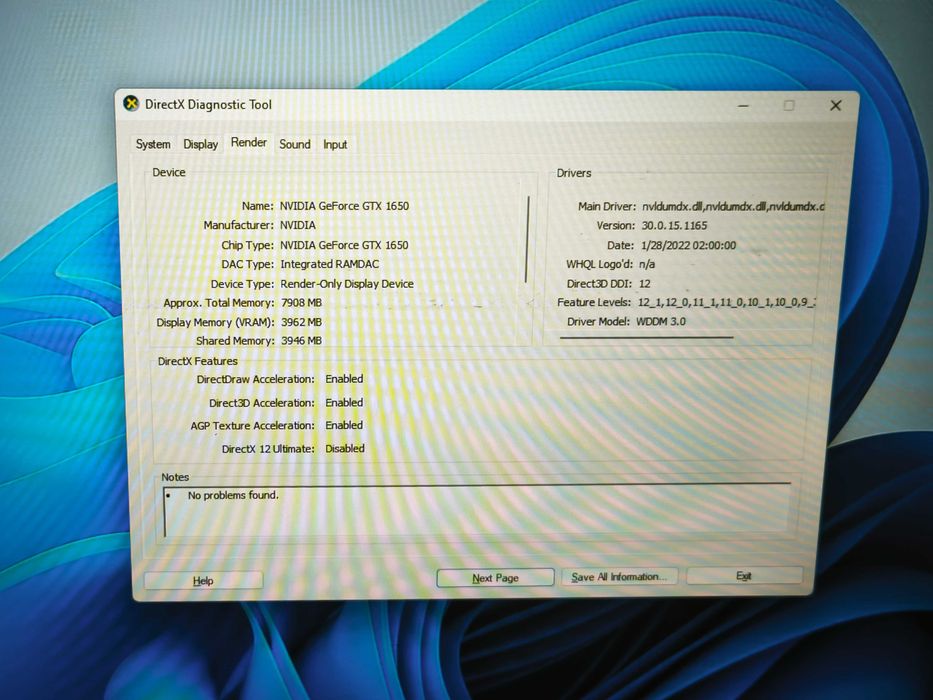Click the Render-Only Display Device text
Viewport: 933px width, 700px height.
347,284
